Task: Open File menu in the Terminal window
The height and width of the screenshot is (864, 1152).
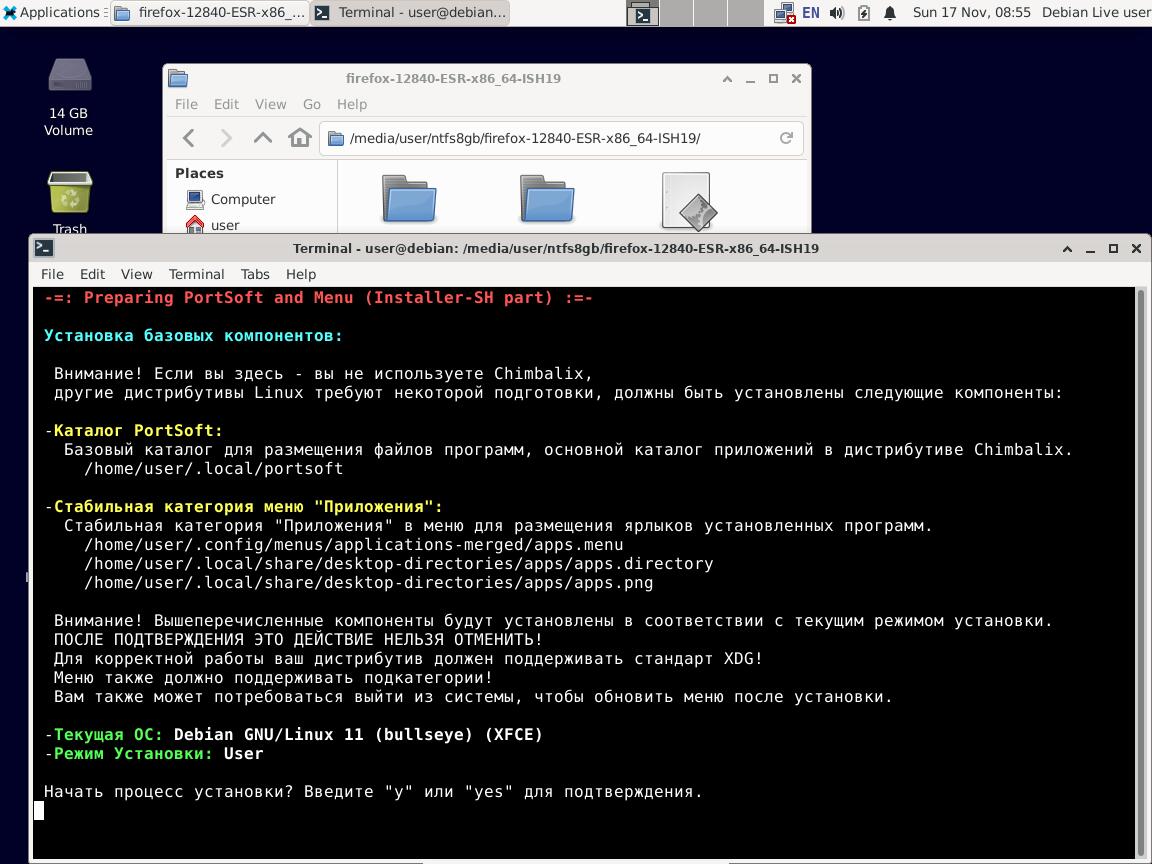Action: pyautogui.click(x=52, y=274)
